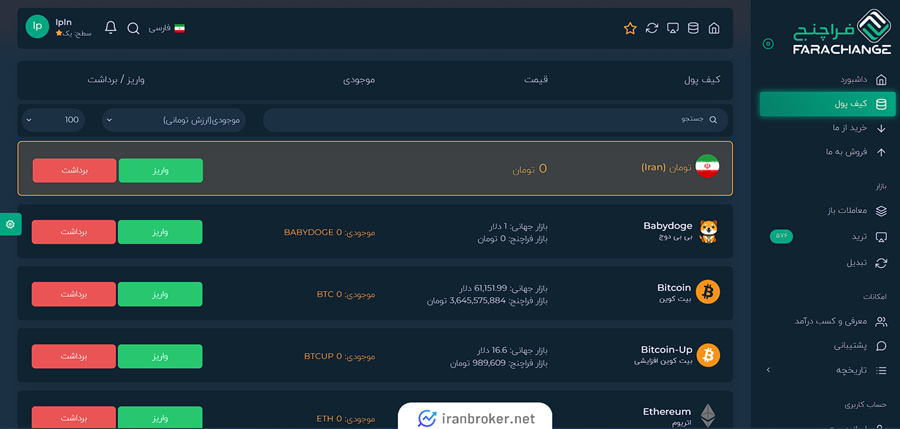Viewport: 900px width, 429px height.
Task: Open the موجودی(ارزش تومانی) sort dropdown
Action: click(174, 120)
